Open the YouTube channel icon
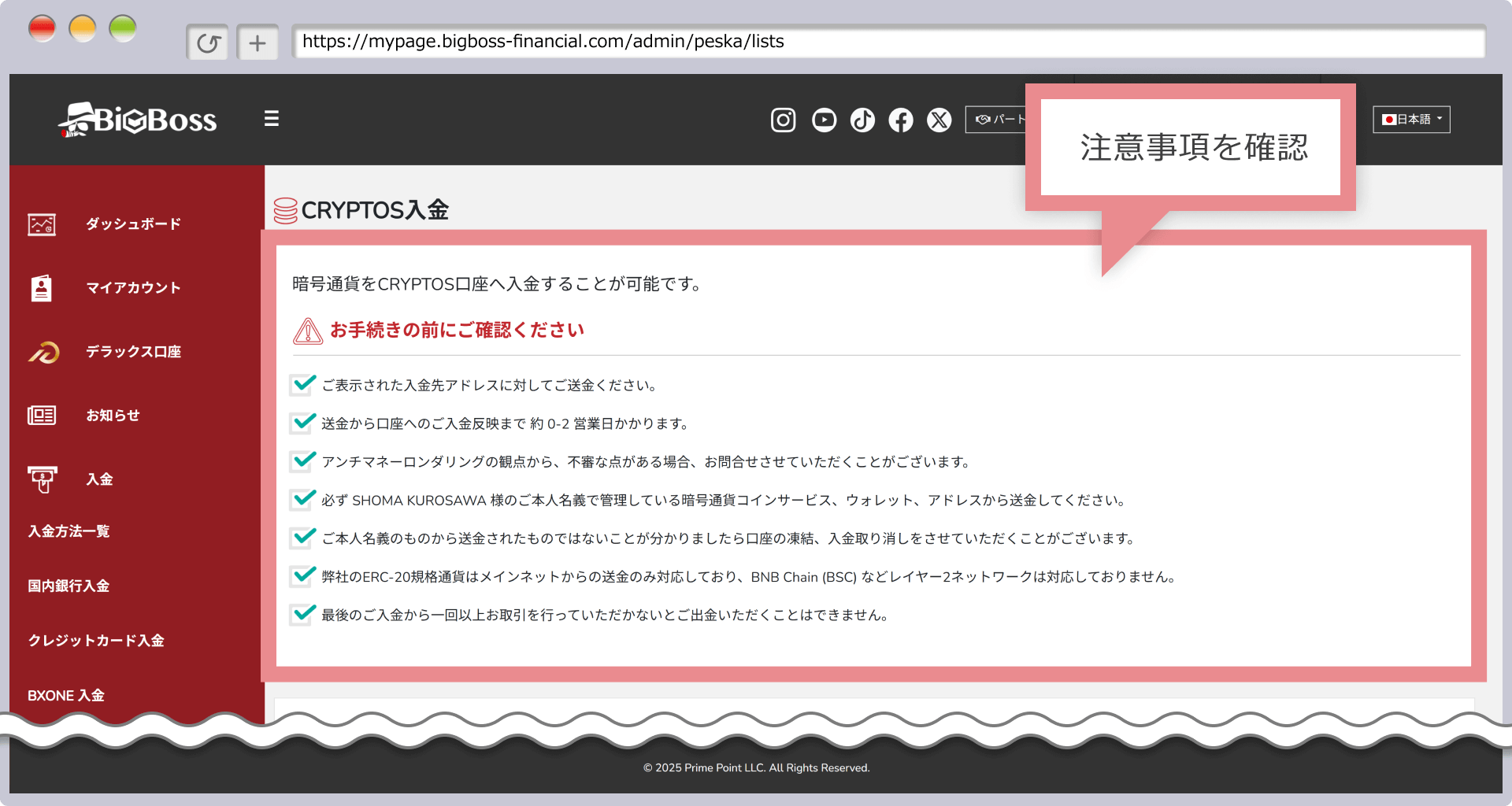This screenshot has width=1512, height=806. tap(824, 120)
